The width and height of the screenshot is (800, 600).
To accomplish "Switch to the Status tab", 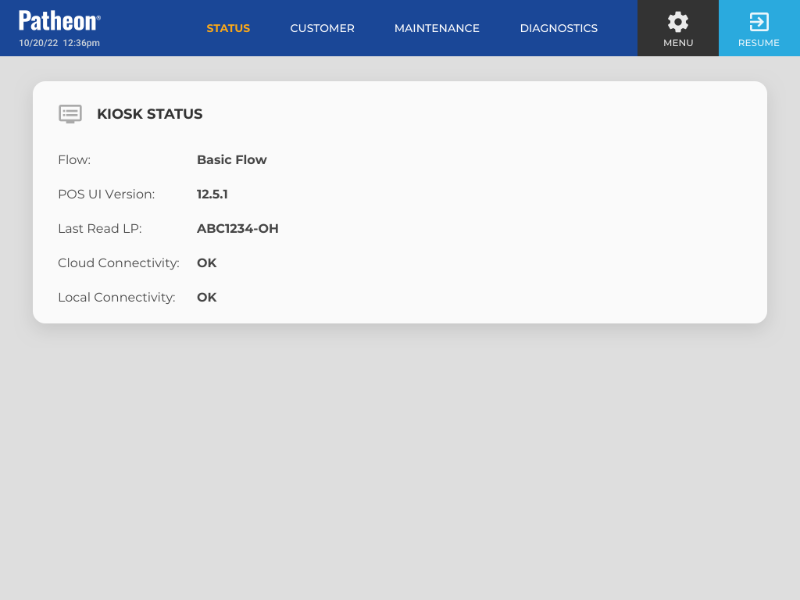I will 228,28.
